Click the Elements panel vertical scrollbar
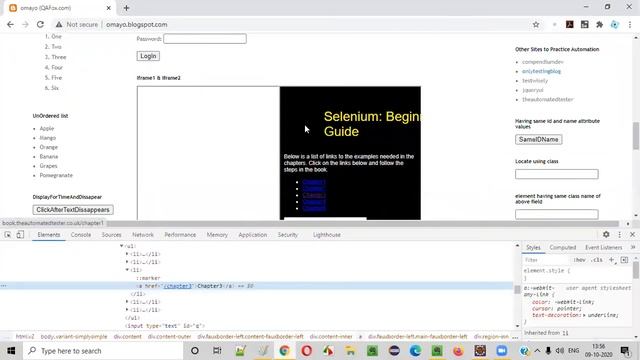This screenshot has width=640, height=360. pyautogui.click(x=517, y=289)
